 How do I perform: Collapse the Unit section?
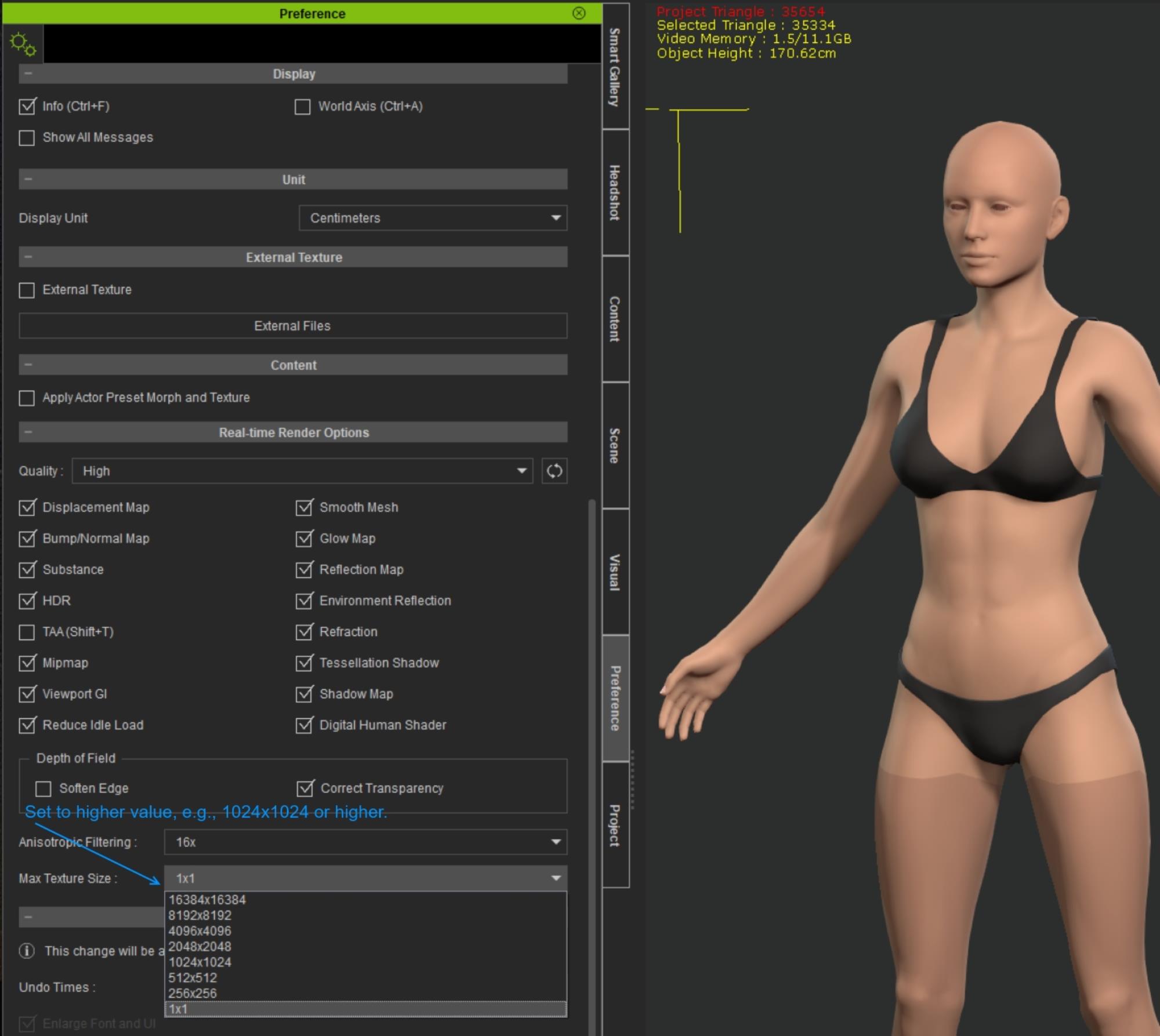coord(28,179)
